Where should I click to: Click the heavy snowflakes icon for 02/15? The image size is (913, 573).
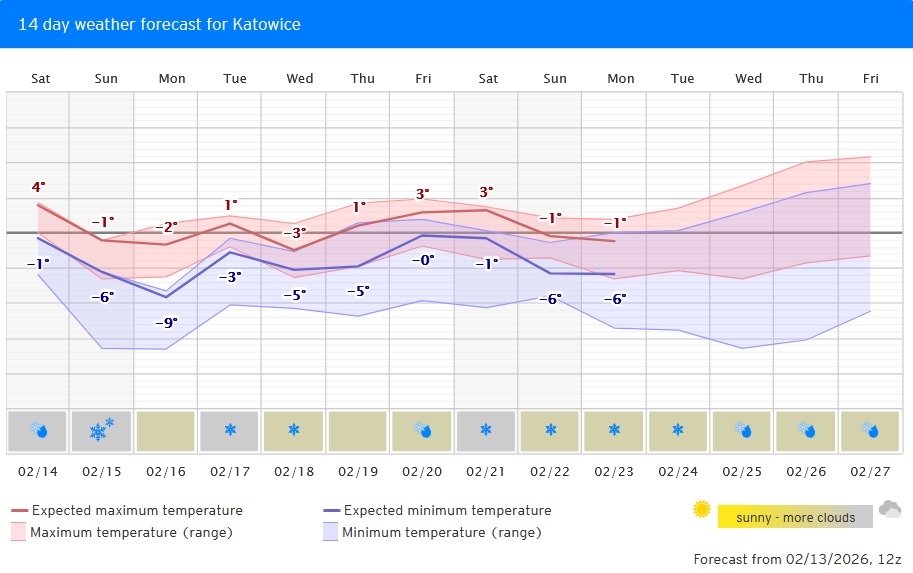102,431
